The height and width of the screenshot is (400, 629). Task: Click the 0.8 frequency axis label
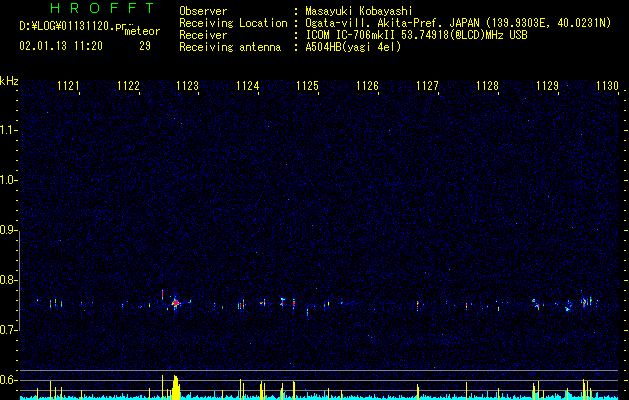[x=8, y=280]
